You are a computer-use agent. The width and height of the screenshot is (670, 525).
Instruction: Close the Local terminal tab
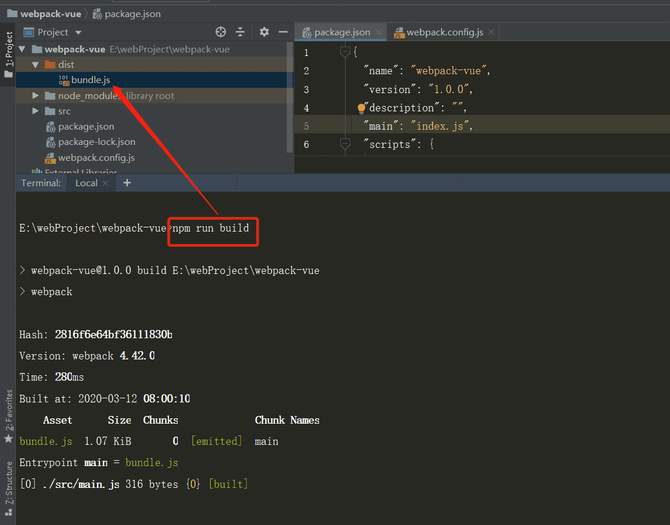[x=105, y=183]
